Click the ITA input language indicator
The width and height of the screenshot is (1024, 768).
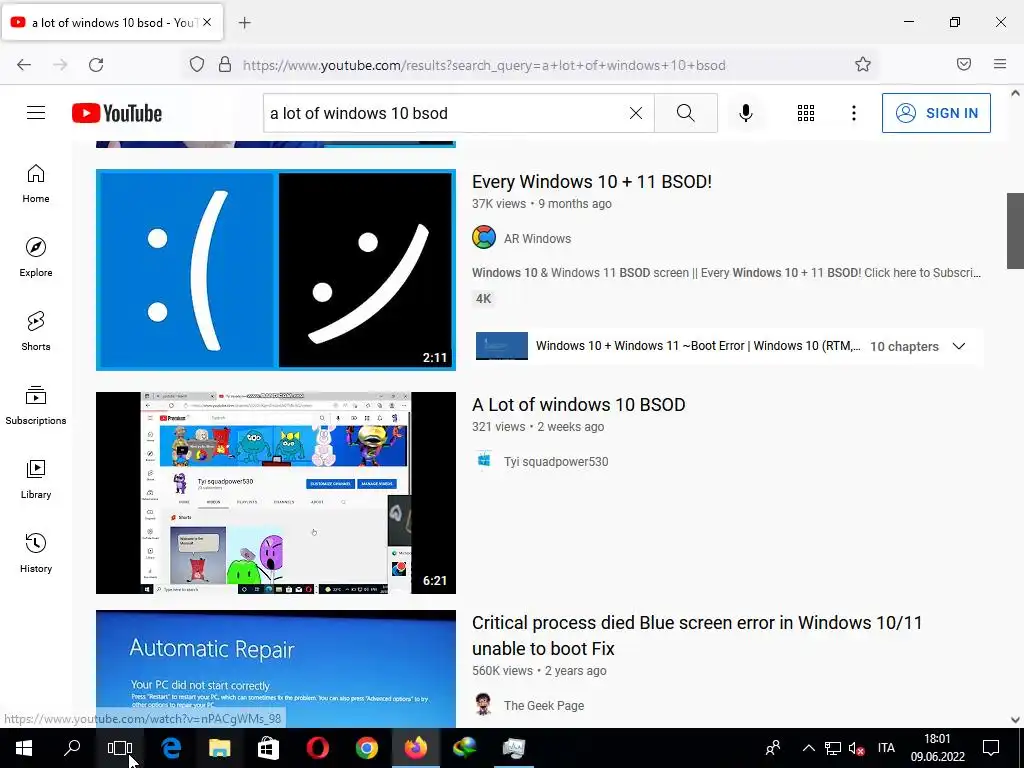point(886,748)
